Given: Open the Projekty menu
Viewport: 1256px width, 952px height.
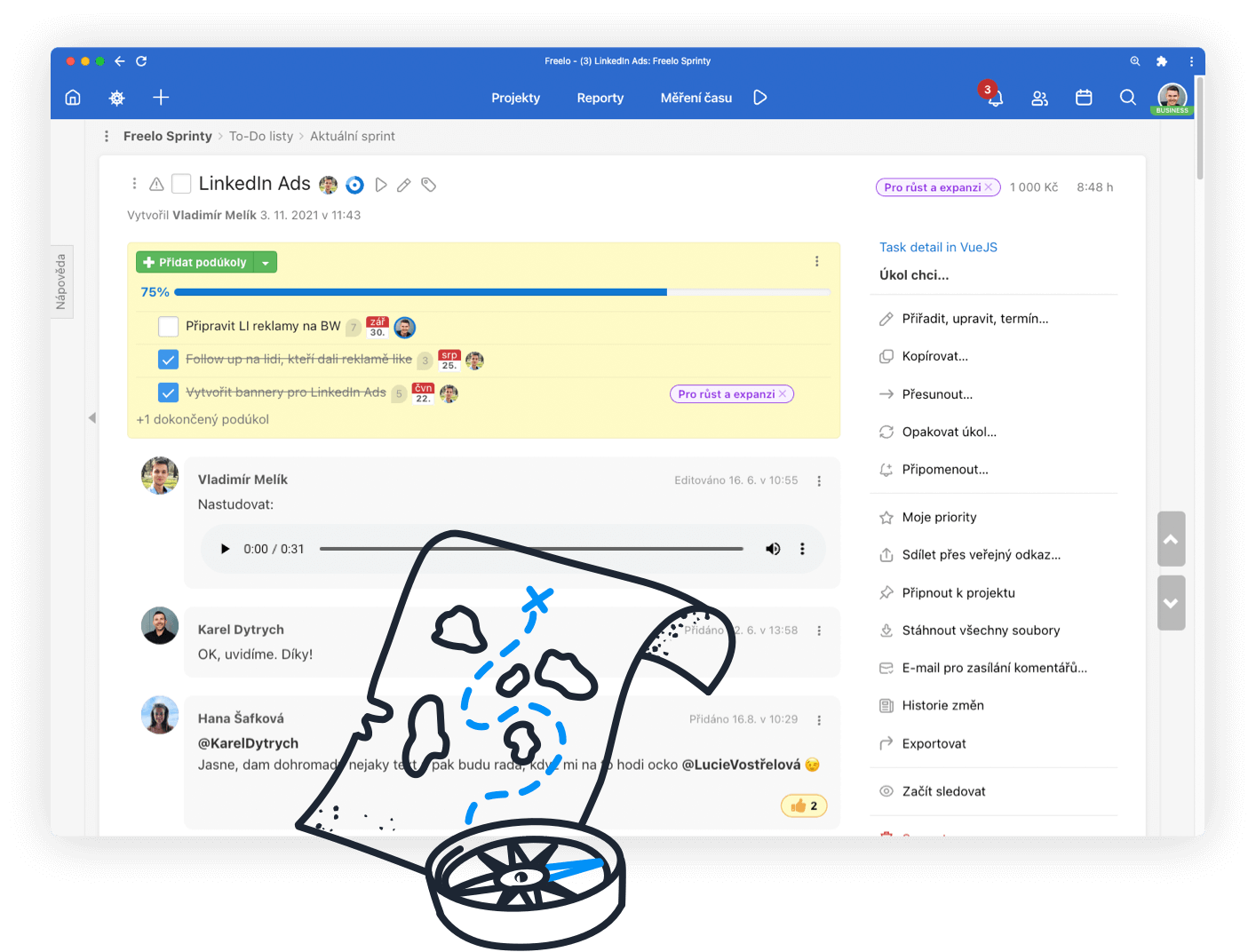Looking at the screenshot, I should point(515,98).
